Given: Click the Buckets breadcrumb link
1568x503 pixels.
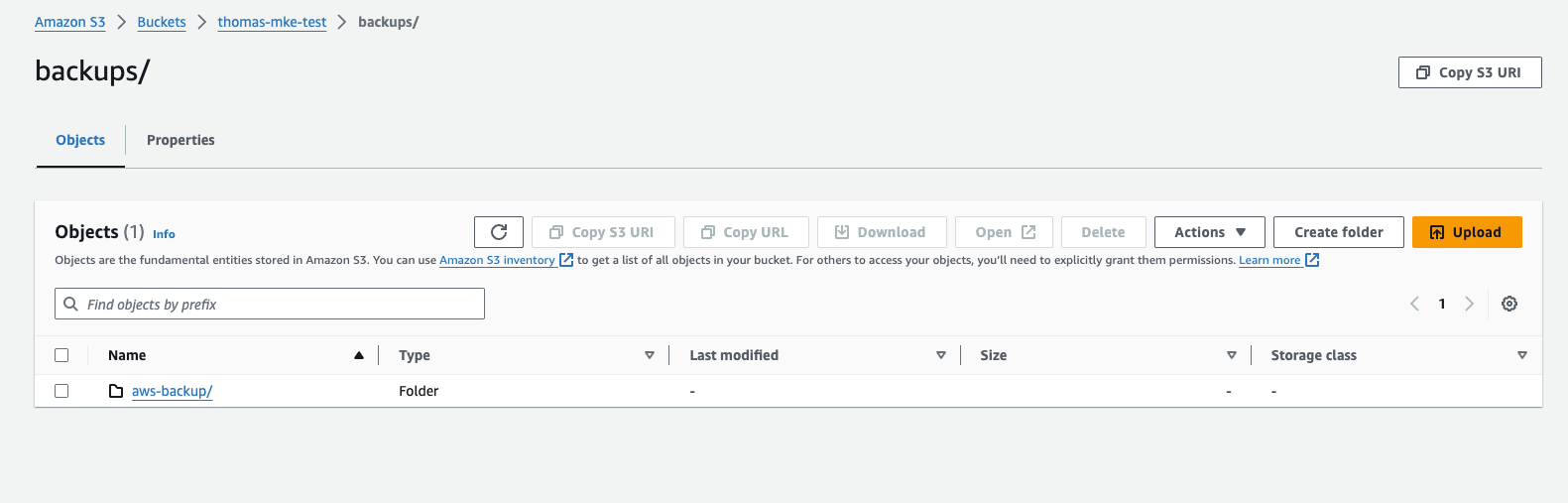Looking at the screenshot, I should click(162, 22).
